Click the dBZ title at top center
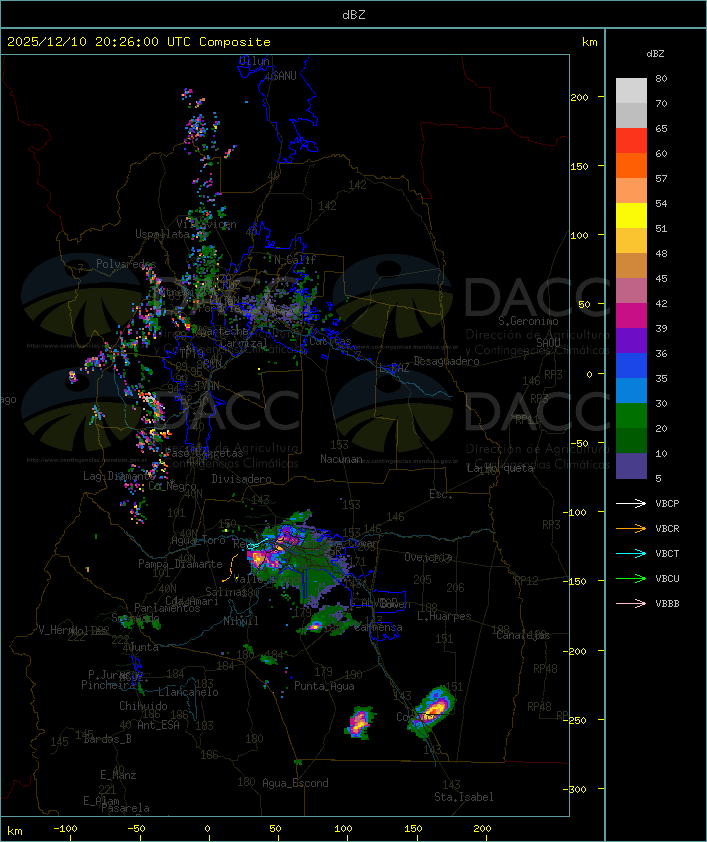The height and width of the screenshot is (842, 707). (x=354, y=14)
